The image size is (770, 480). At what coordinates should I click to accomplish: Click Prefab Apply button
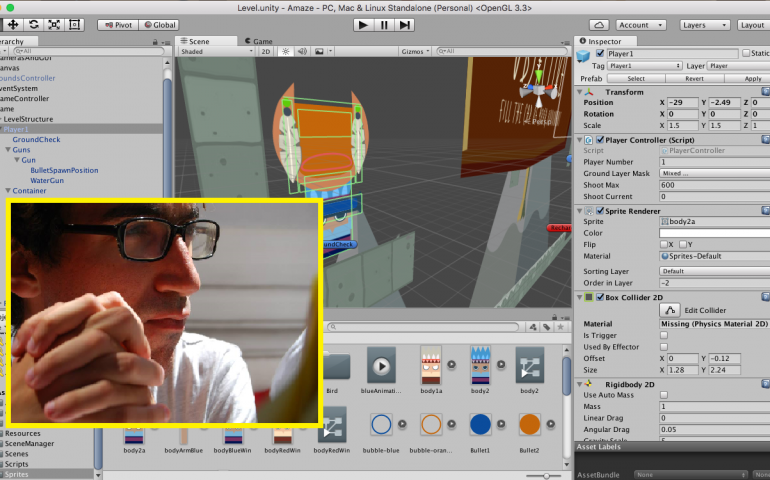point(747,79)
